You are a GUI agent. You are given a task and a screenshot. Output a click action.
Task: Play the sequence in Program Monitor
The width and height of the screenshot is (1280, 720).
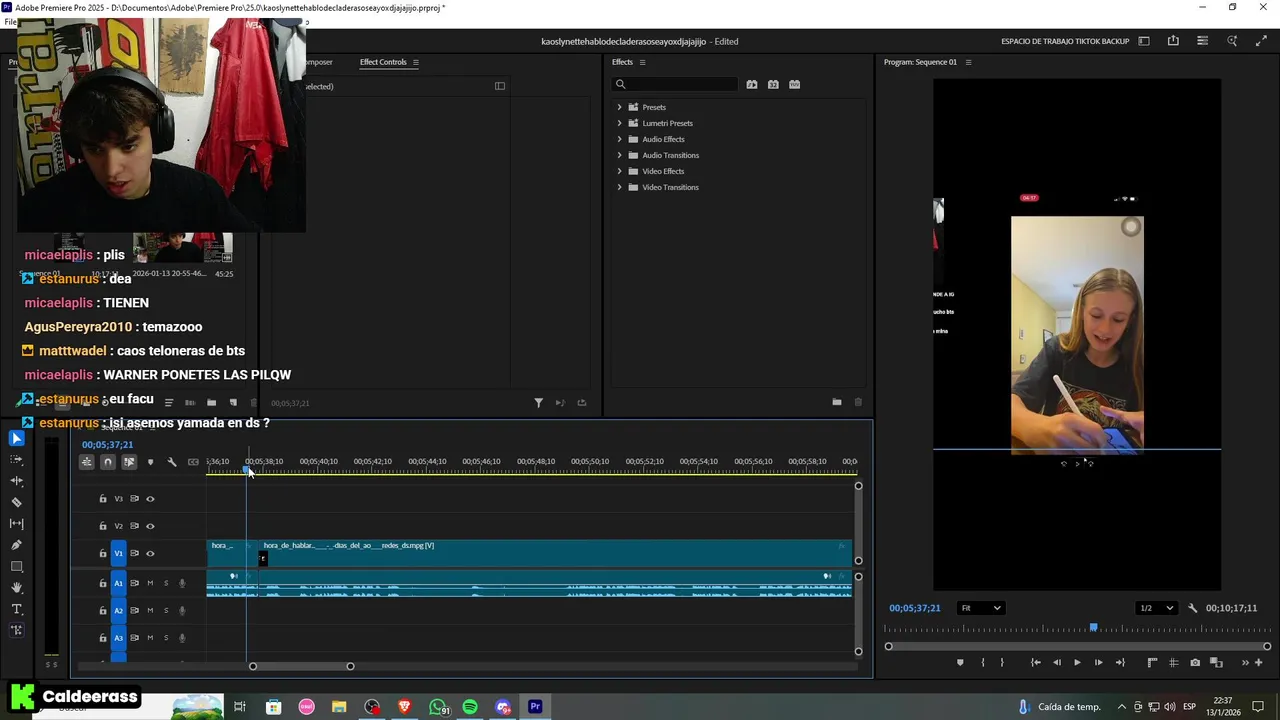1077,662
